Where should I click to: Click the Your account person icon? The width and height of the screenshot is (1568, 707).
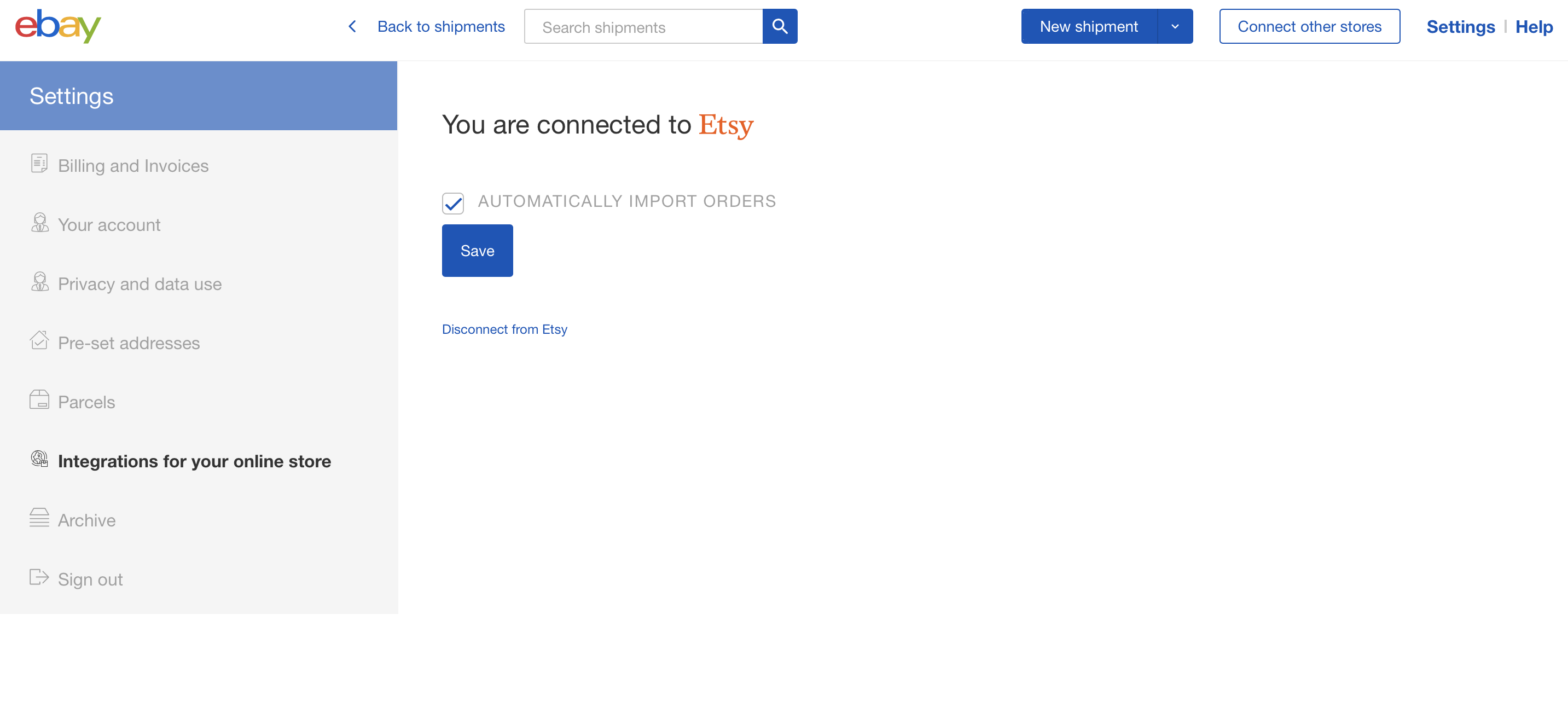point(39,222)
